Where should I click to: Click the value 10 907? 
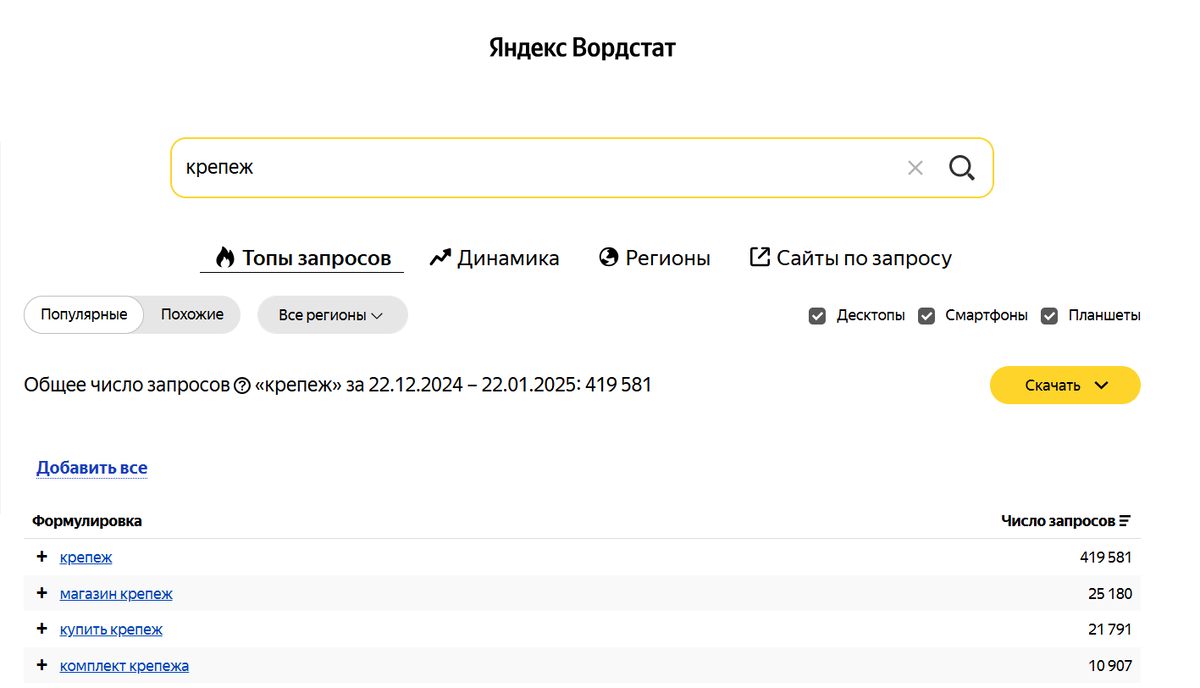click(1110, 666)
